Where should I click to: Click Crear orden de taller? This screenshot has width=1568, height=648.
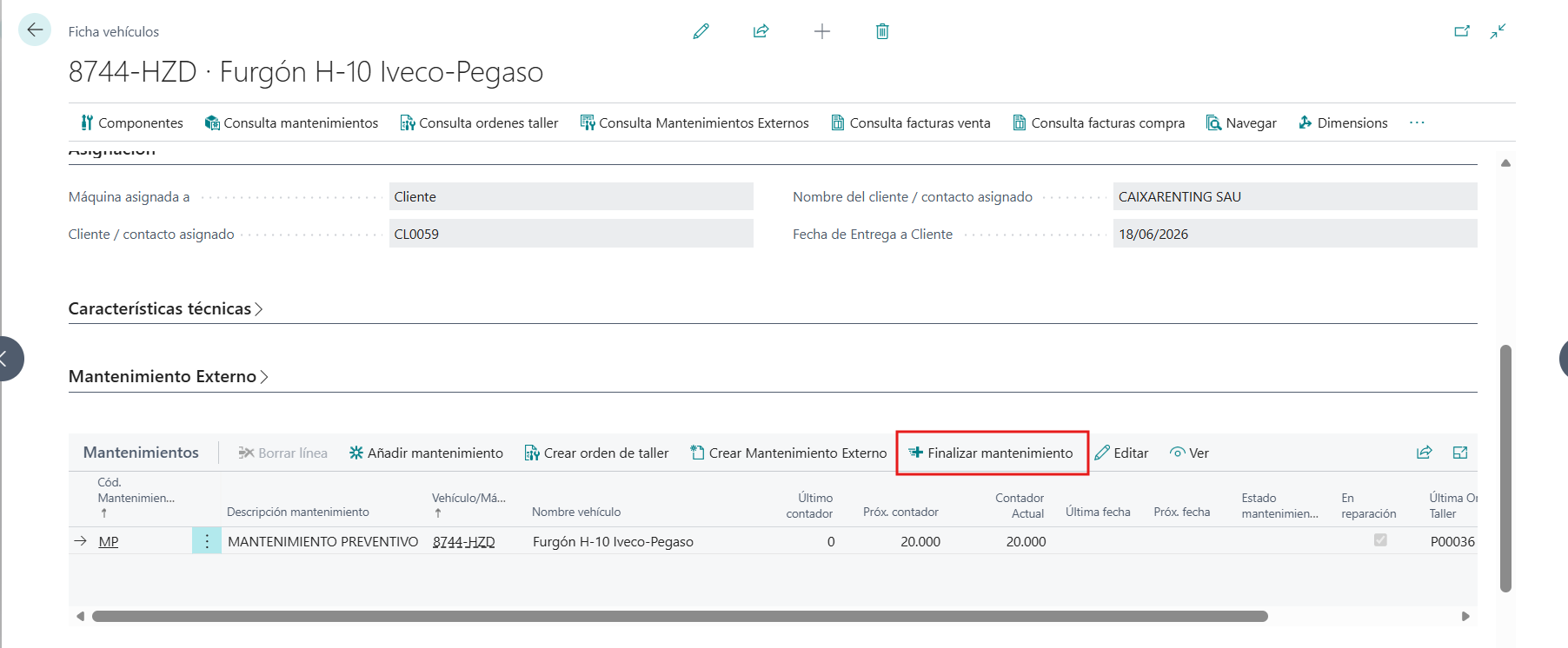(597, 453)
